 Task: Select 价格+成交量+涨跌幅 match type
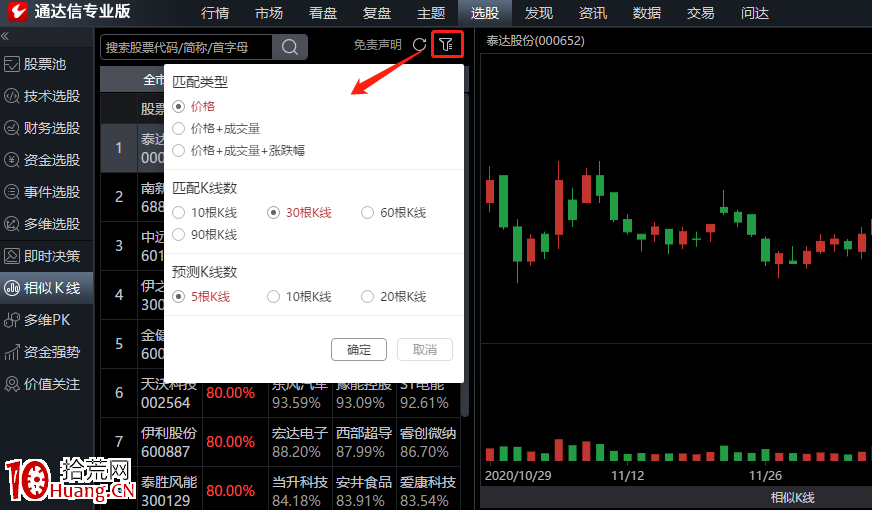click(239, 150)
